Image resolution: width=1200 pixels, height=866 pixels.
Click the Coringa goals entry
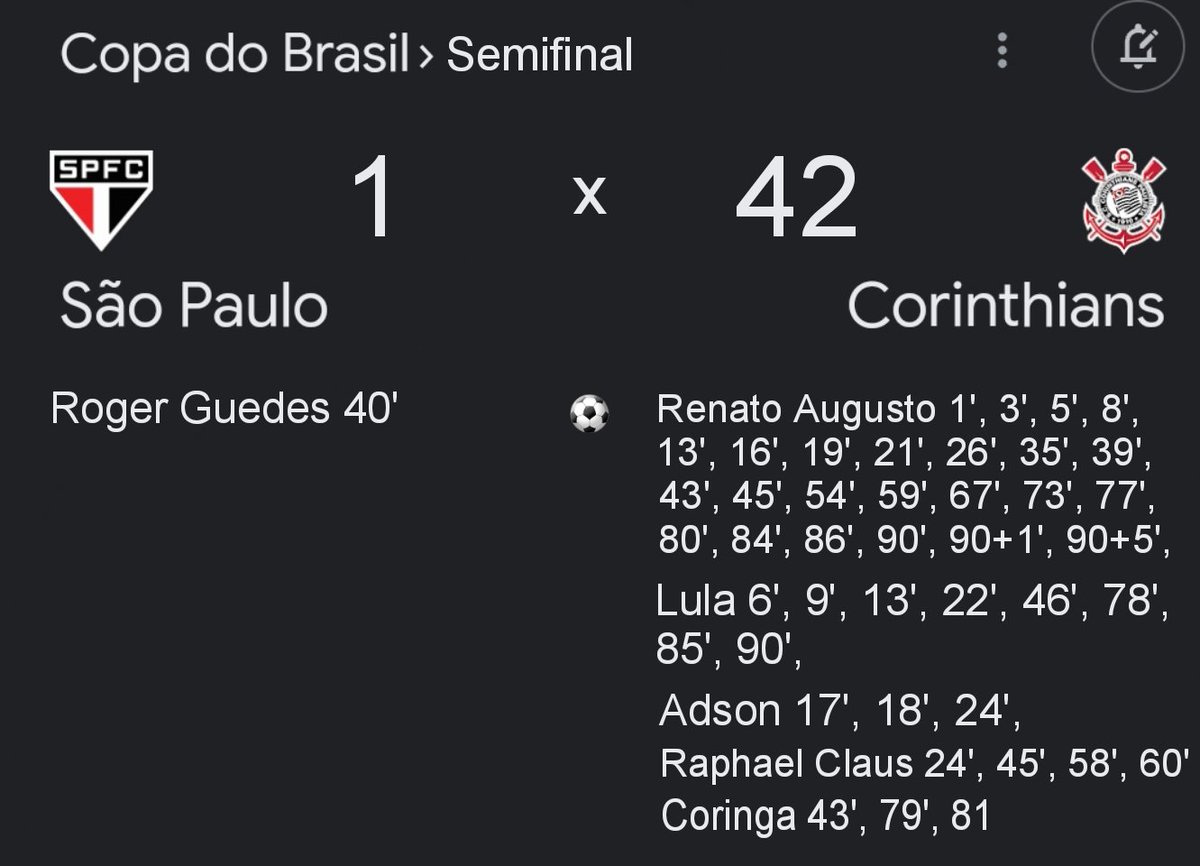pos(826,816)
